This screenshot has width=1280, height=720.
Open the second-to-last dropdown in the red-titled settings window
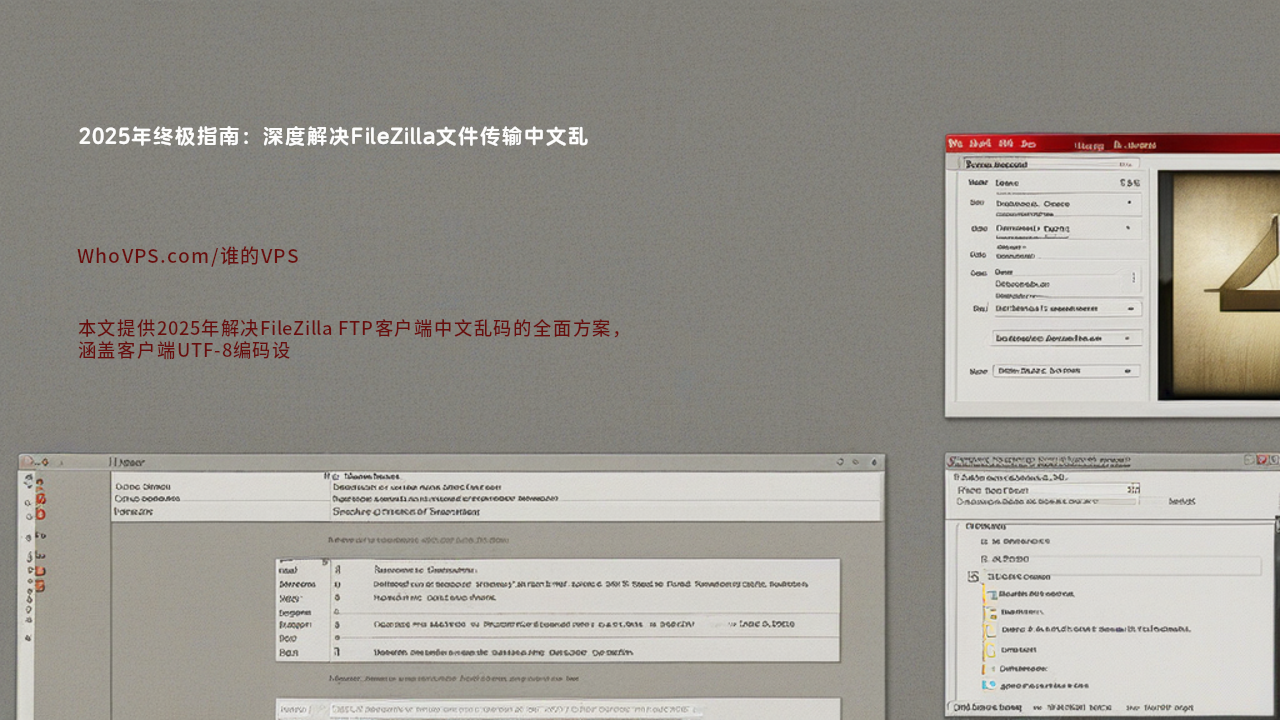(1067, 339)
